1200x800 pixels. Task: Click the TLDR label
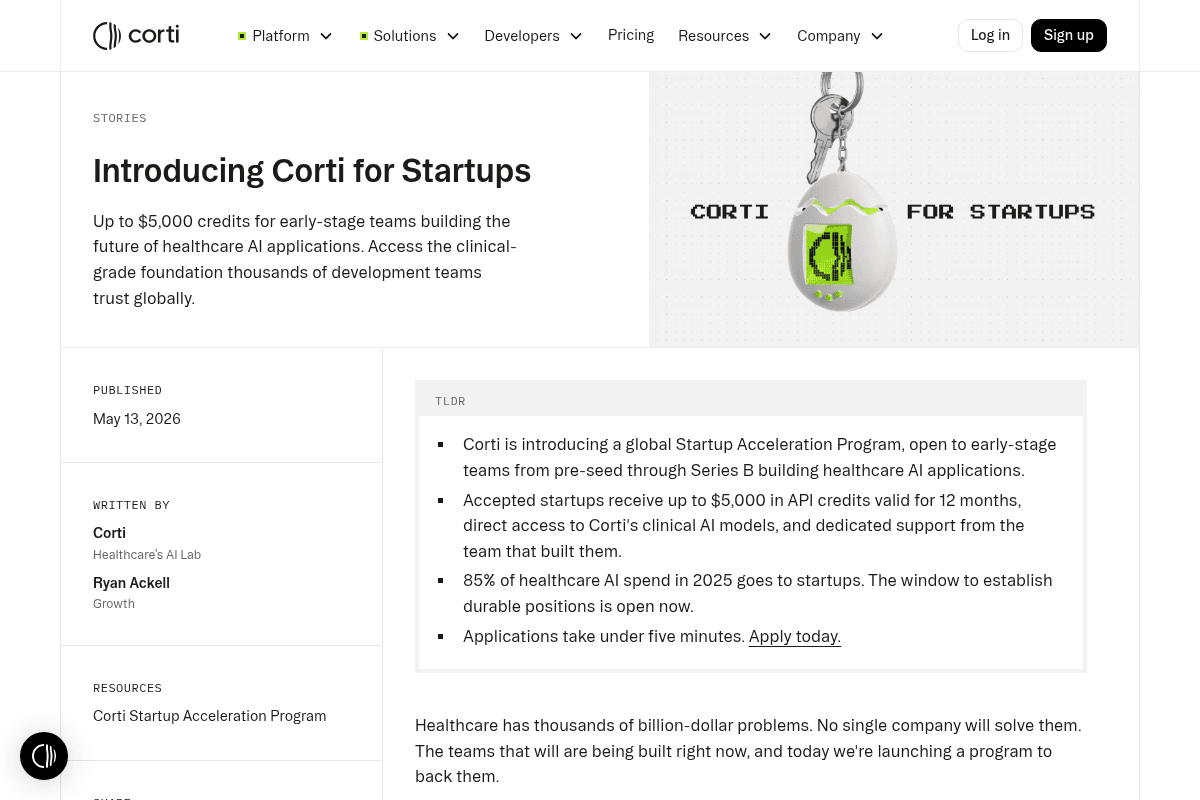pyautogui.click(x=450, y=401)
